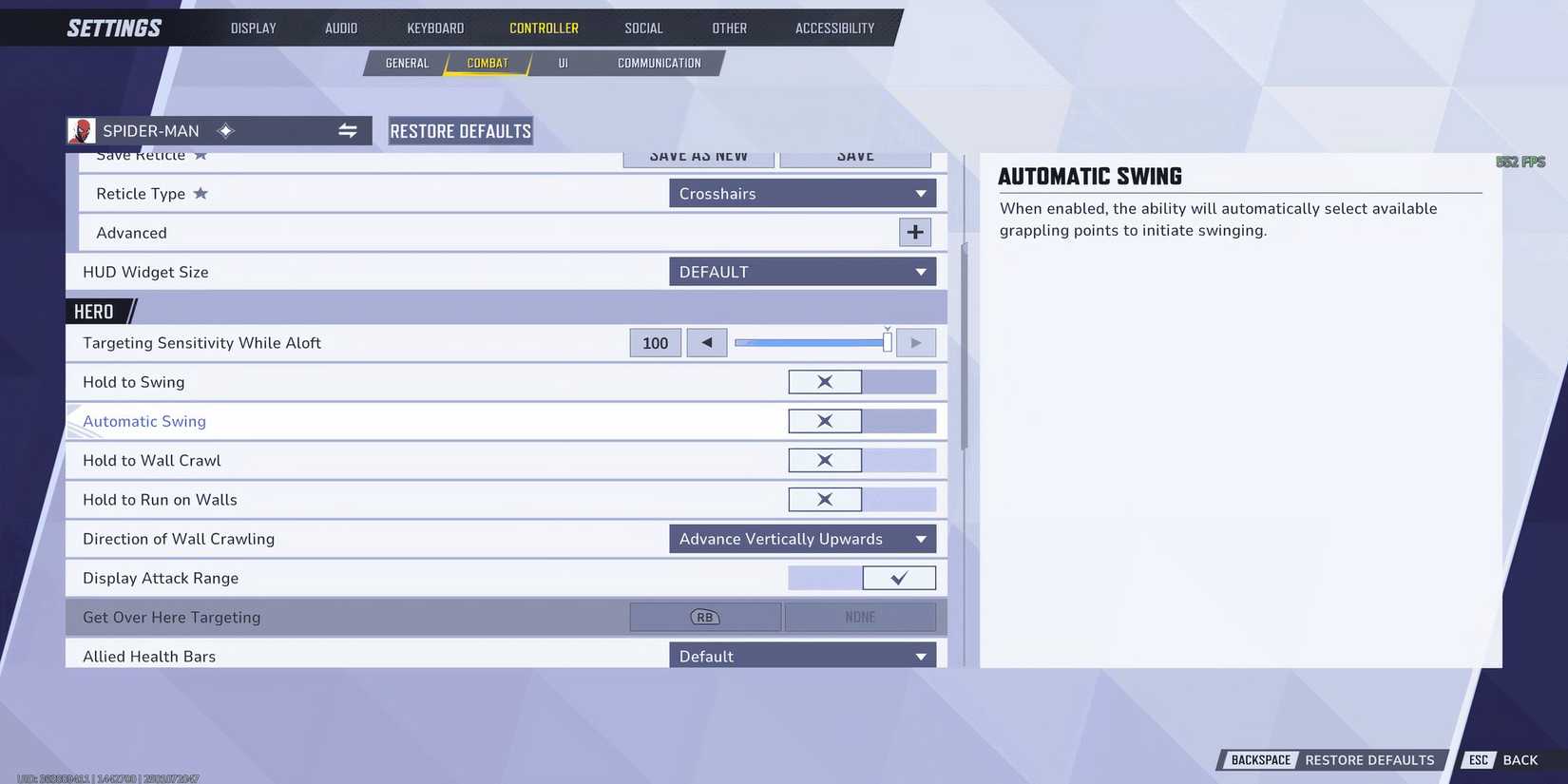Switch to the UI sub-tab

pos(563,64)
